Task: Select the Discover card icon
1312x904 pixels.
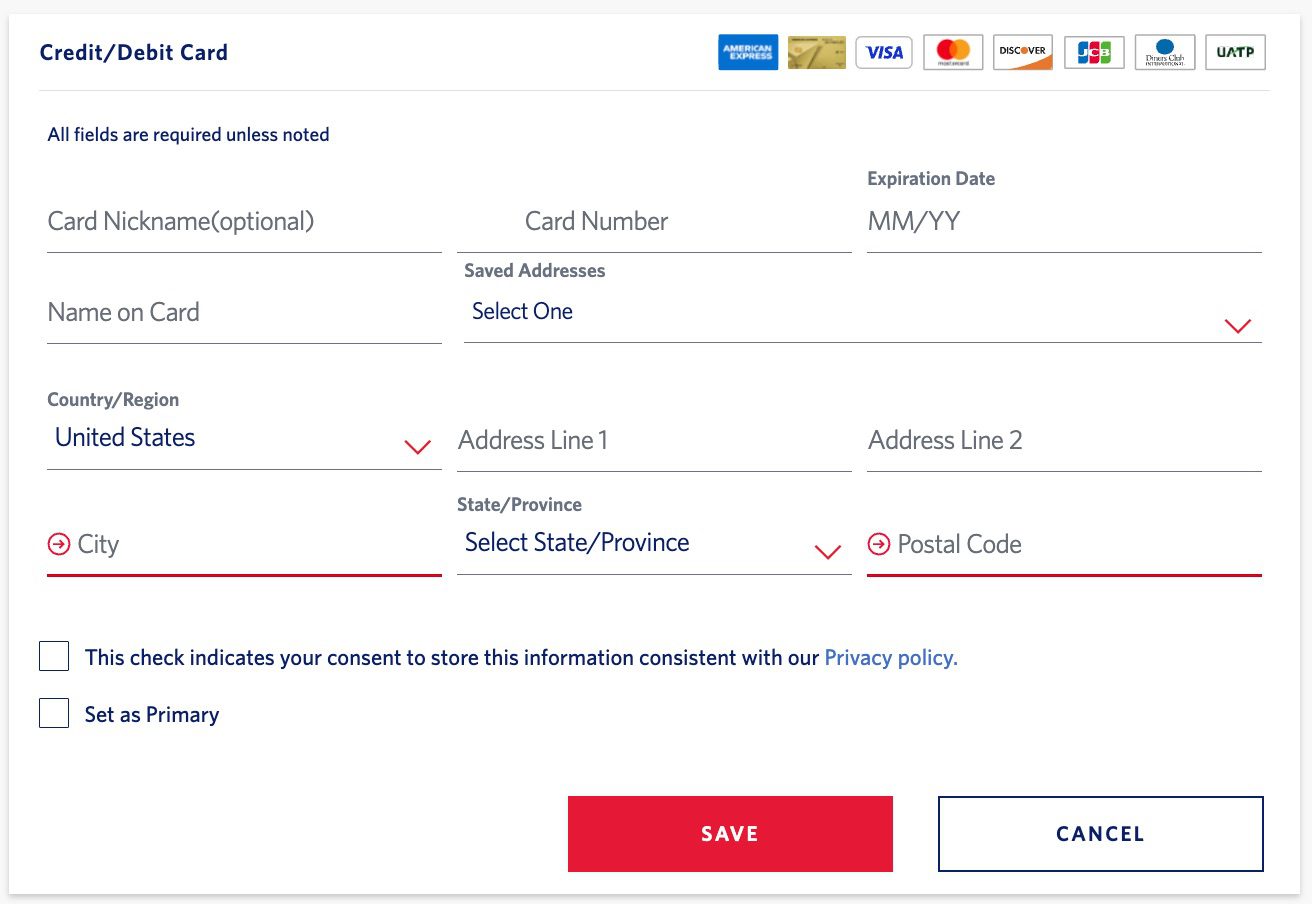Action: coord(1022,52)
